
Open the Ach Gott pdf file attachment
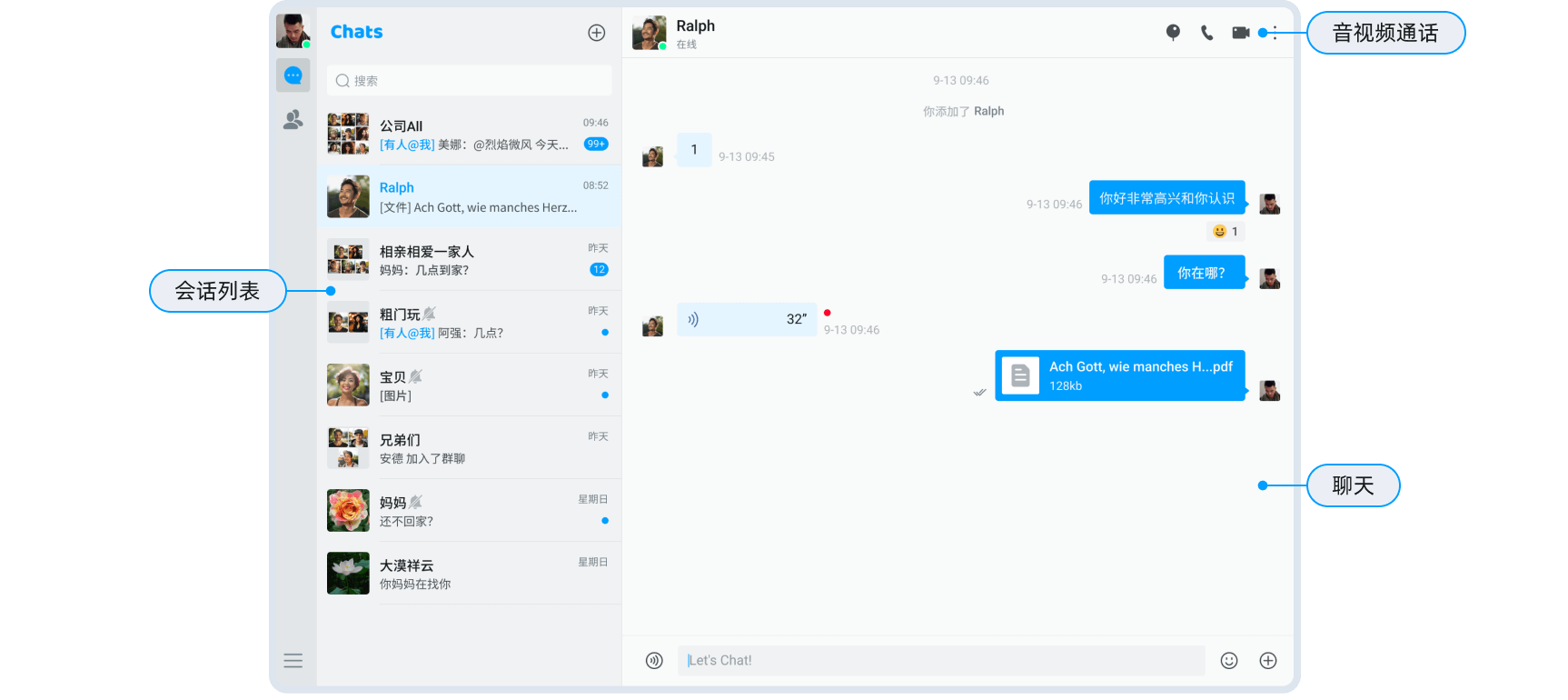click(1119, 375)
